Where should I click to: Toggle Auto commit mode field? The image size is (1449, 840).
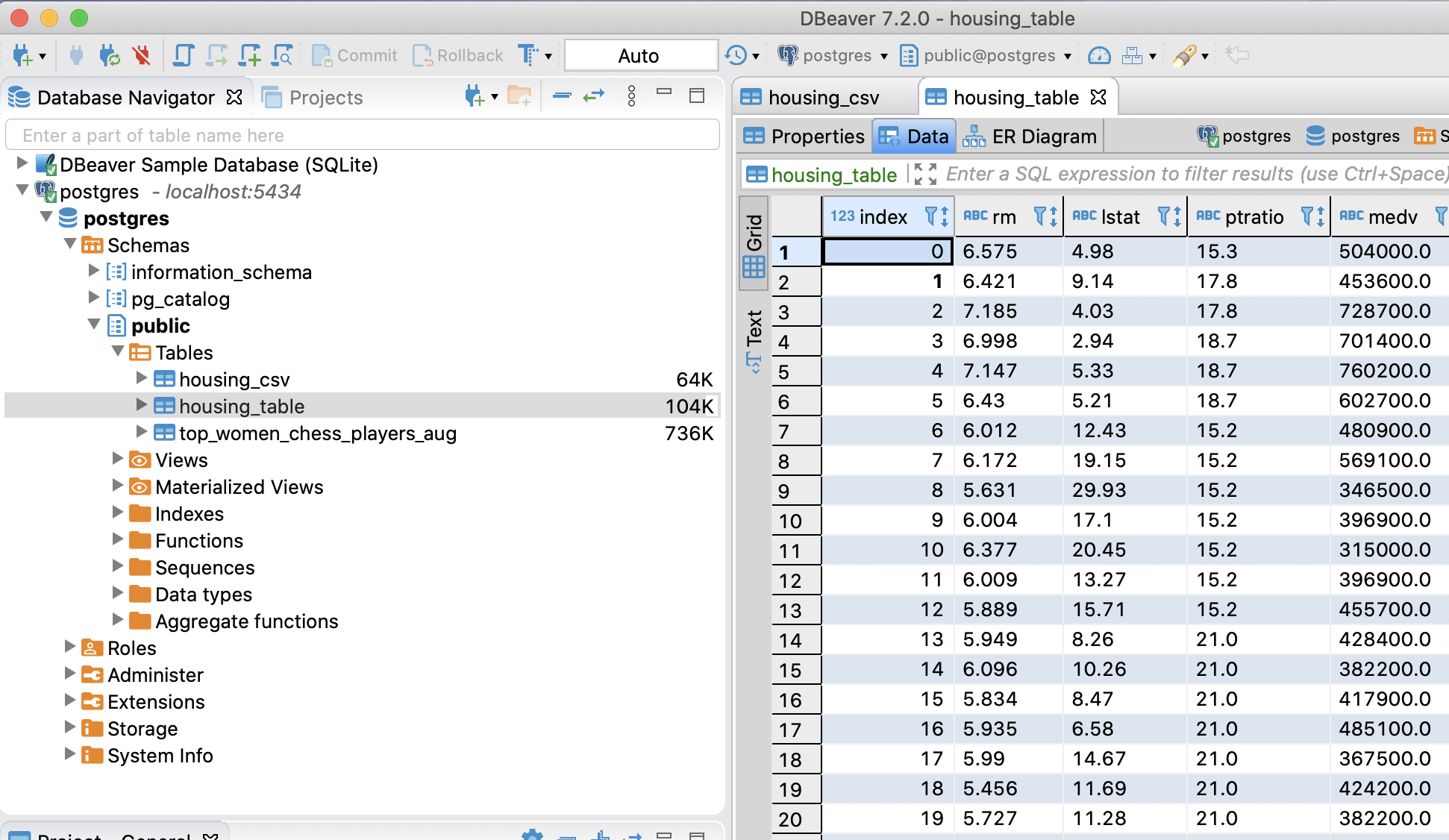639,56
